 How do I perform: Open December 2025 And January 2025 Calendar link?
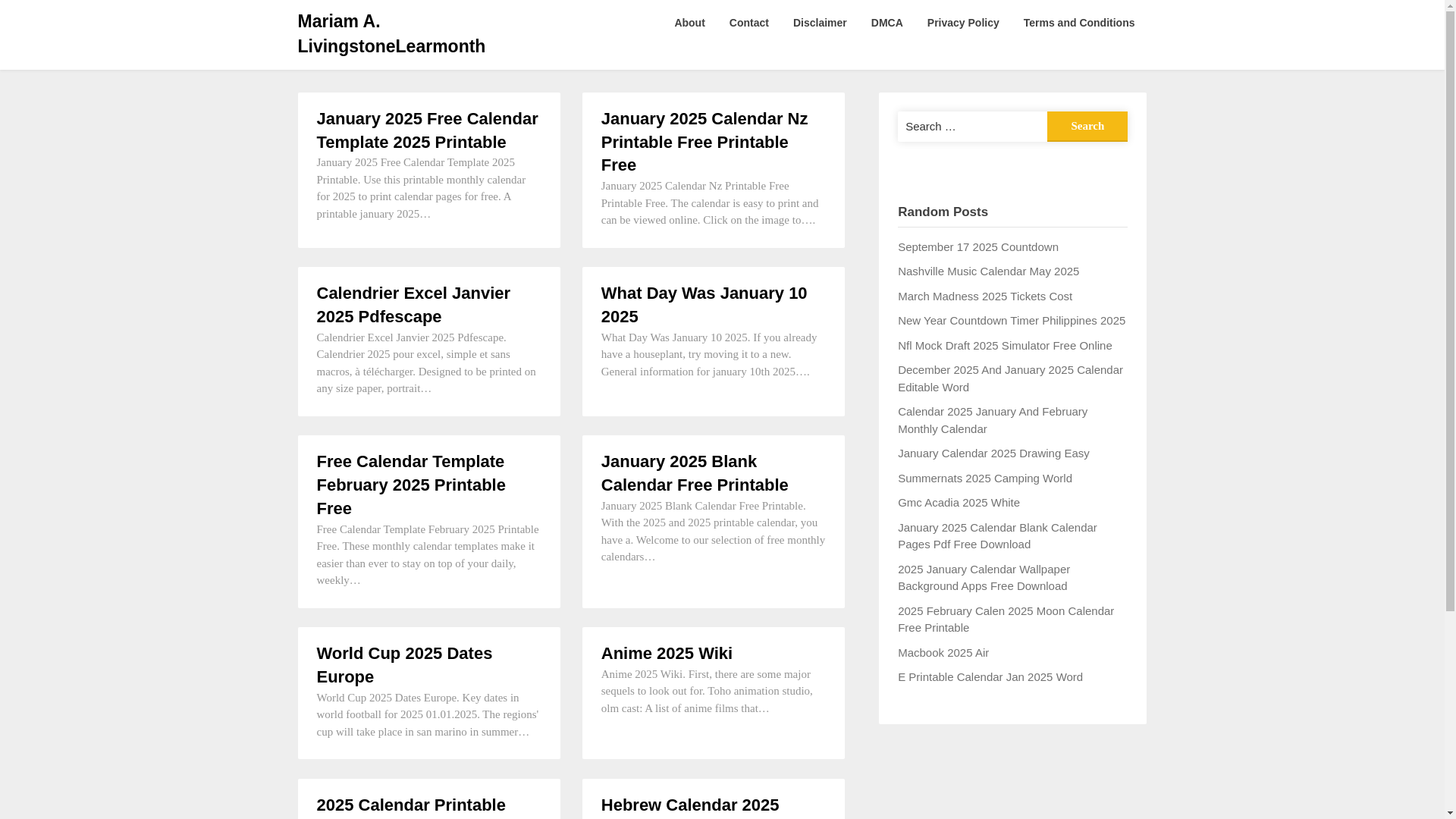click(x=1010, y=378)
